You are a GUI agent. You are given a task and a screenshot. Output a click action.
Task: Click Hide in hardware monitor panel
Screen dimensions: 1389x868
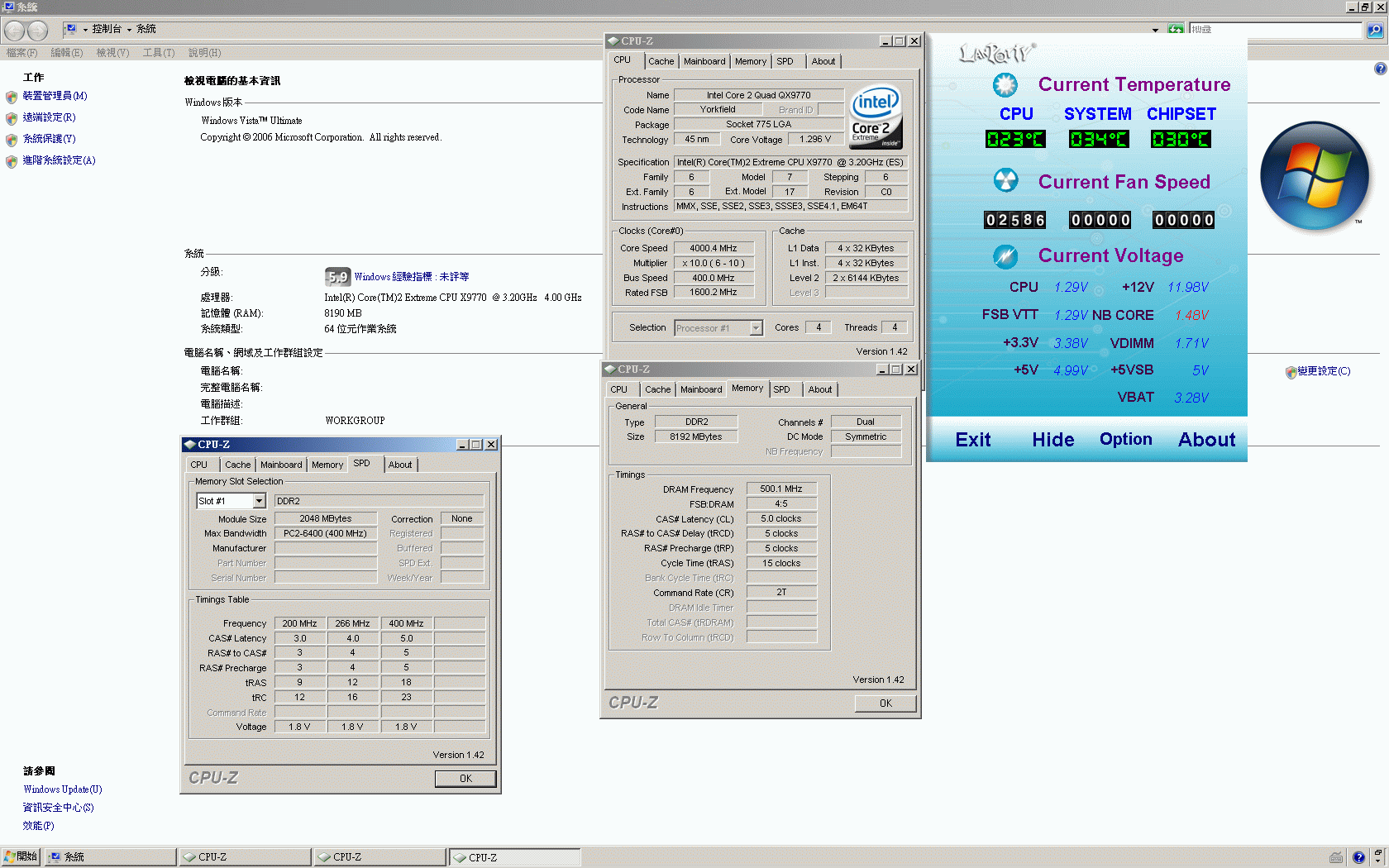(x=1052, y=440)
